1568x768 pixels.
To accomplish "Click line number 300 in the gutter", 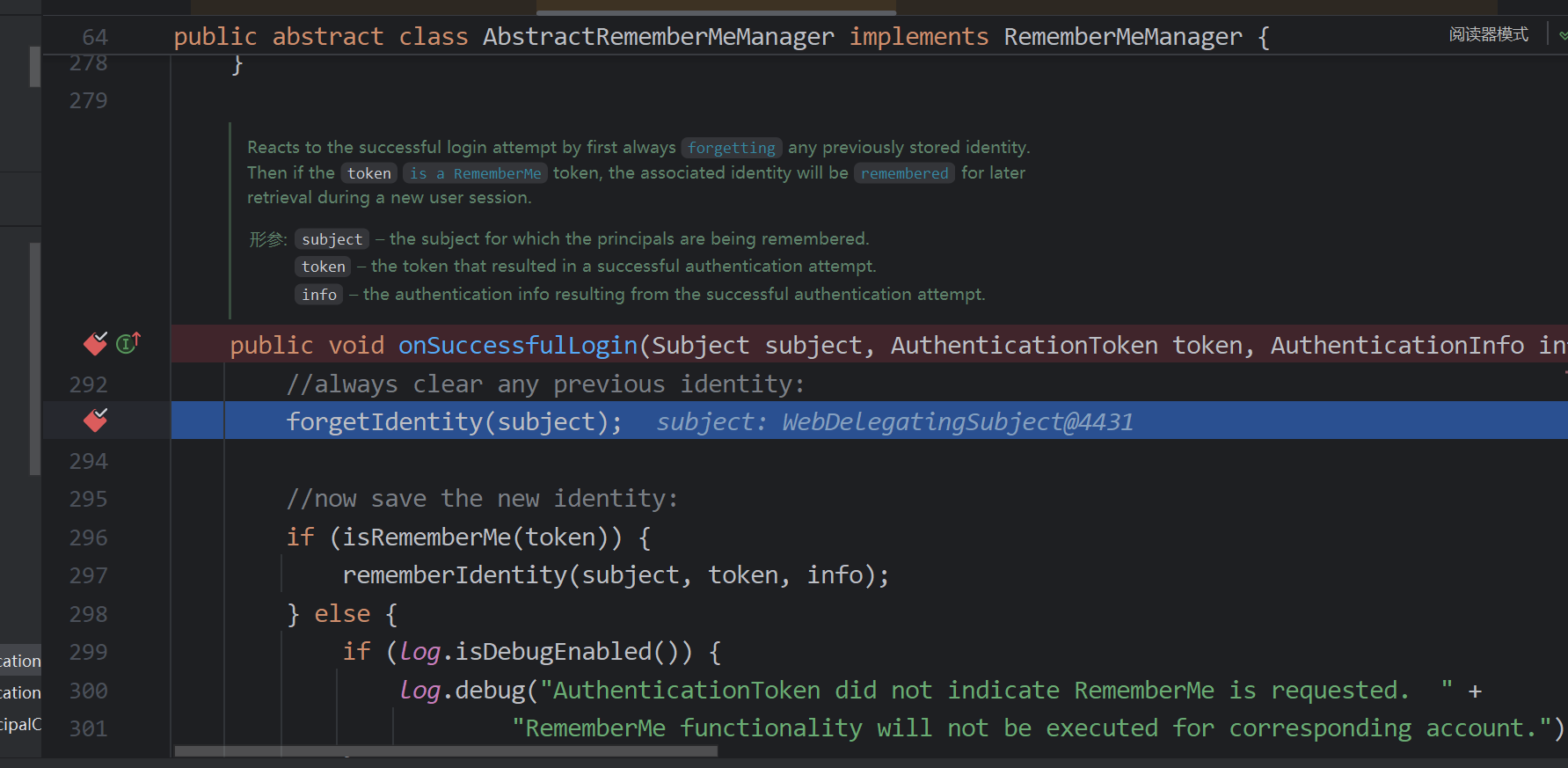I will 89,691.
